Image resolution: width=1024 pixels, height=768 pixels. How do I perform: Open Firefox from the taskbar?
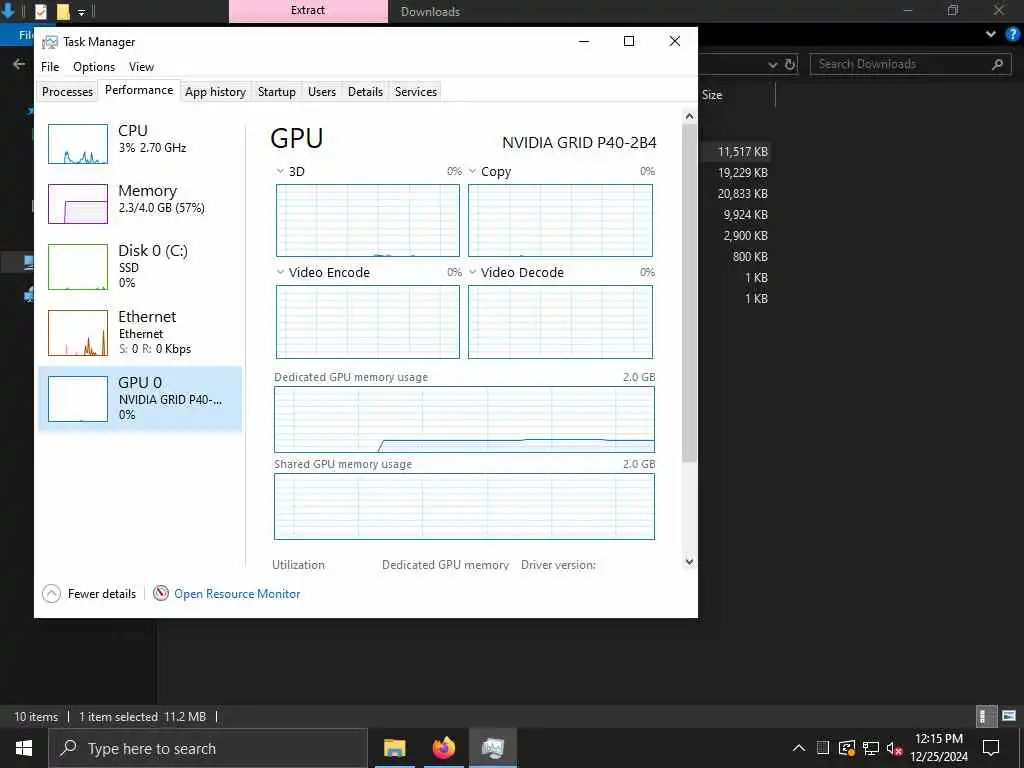443,748
